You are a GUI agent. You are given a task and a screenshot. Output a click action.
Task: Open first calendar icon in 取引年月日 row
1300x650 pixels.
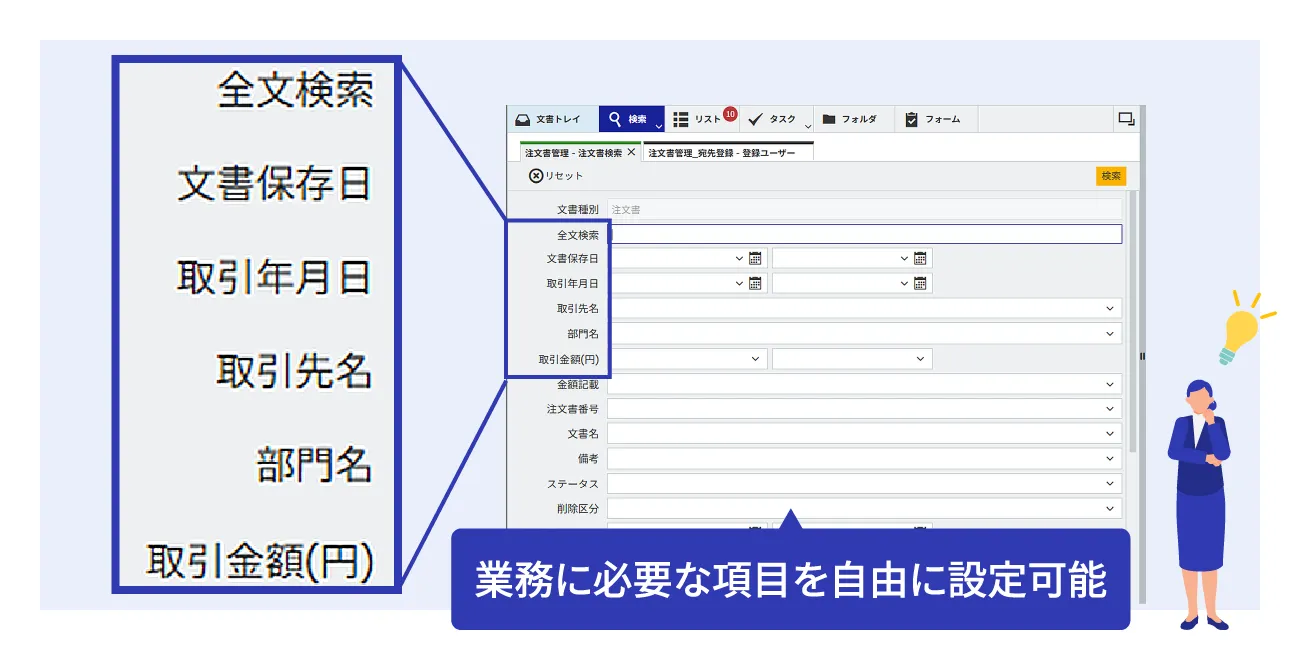pyautogui.click(x=755, y=283)
